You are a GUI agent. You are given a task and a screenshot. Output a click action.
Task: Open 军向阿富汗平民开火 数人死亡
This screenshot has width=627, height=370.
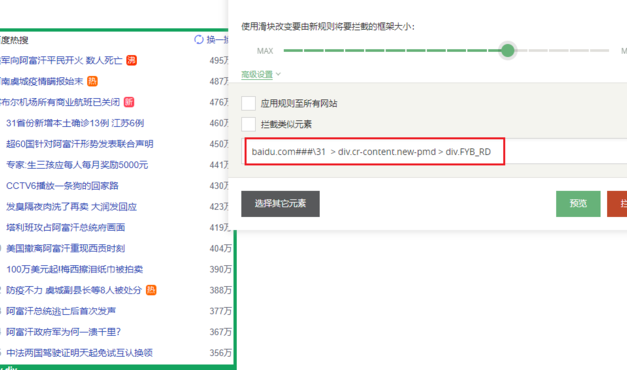click(x=62, y=60)
